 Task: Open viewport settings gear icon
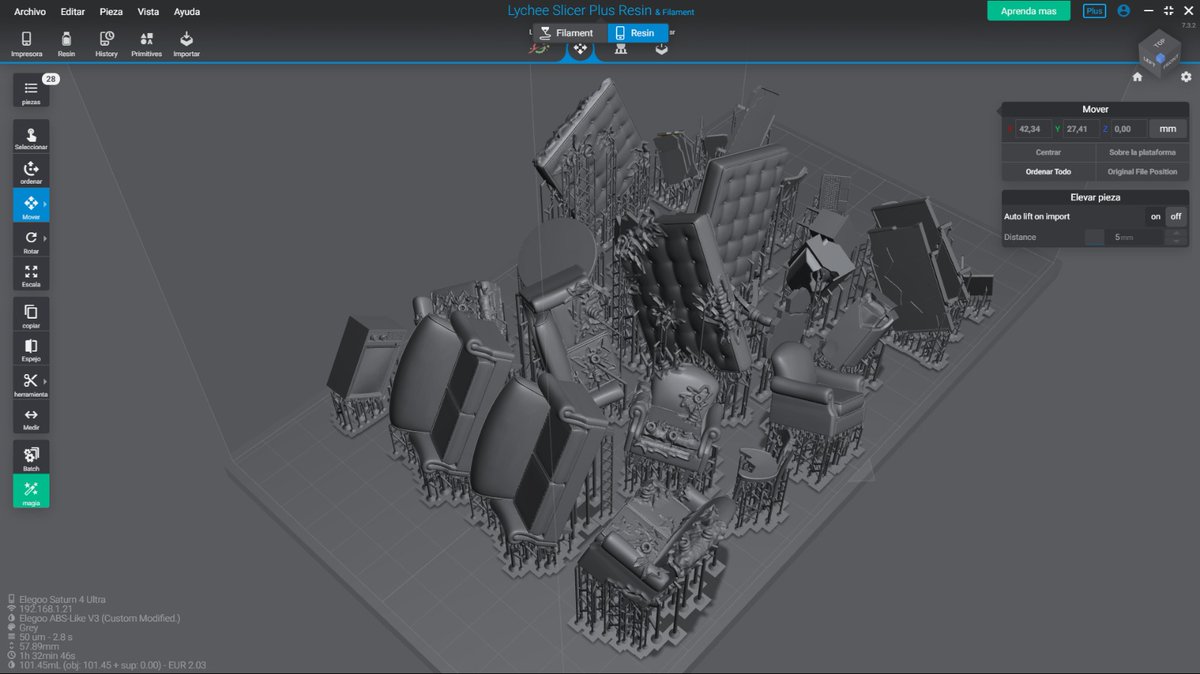tap(1186, 77)
